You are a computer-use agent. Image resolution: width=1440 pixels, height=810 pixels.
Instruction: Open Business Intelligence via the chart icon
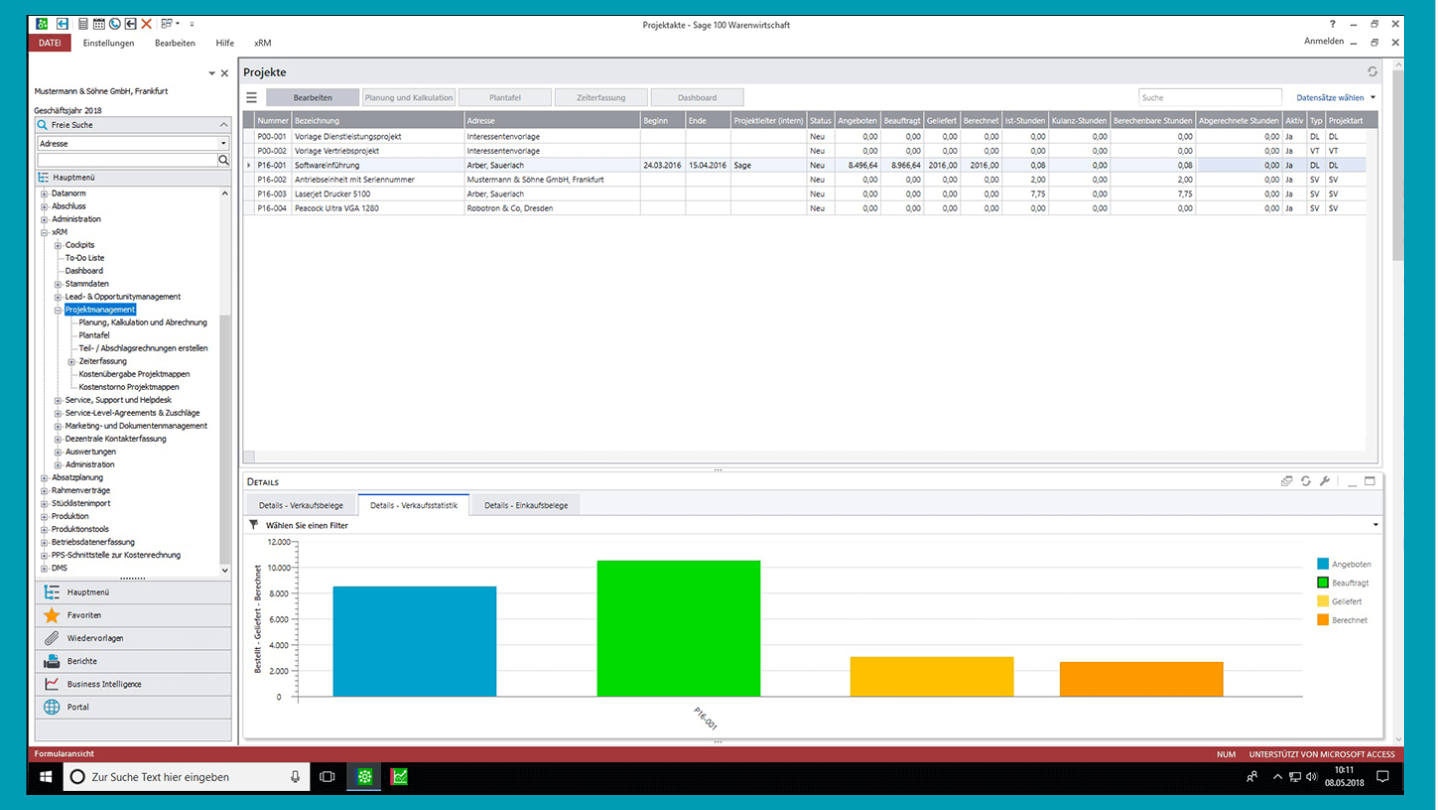[x=54, y=683]
